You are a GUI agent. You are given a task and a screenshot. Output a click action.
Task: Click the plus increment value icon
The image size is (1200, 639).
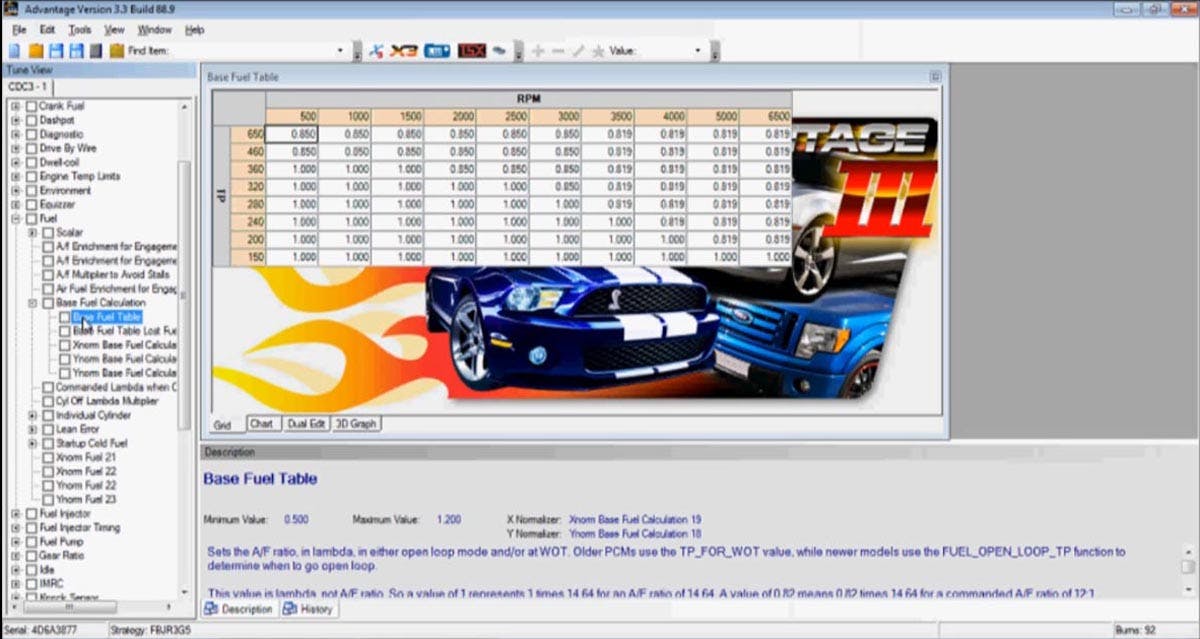pos(538,50)
